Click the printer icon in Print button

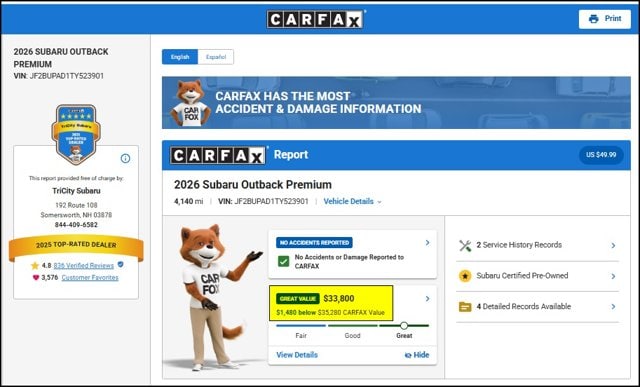click(593, 19)
